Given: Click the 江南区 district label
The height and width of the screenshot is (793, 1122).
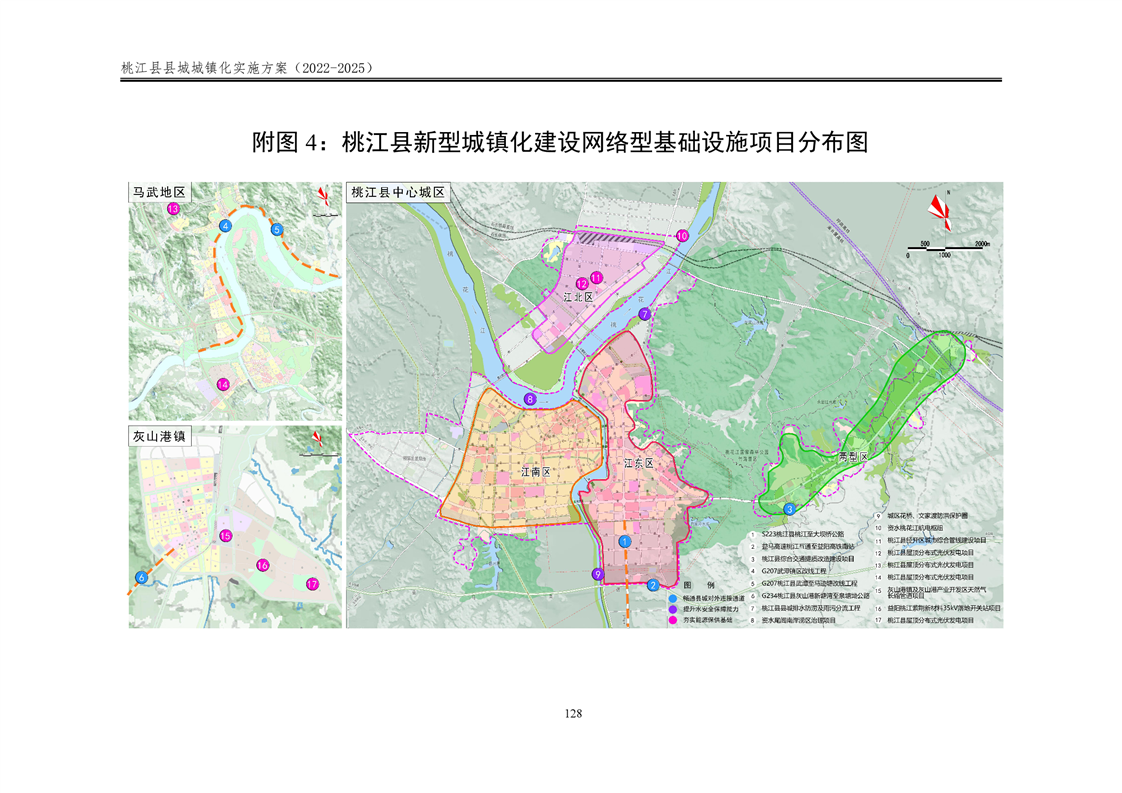Looking at the screenshot, I should click(x=534, y=469).
